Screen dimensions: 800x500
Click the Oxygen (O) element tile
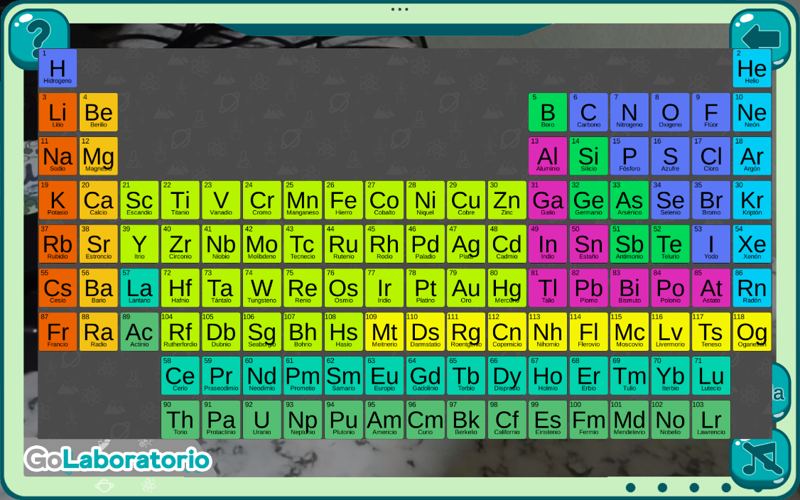point(670,112)
